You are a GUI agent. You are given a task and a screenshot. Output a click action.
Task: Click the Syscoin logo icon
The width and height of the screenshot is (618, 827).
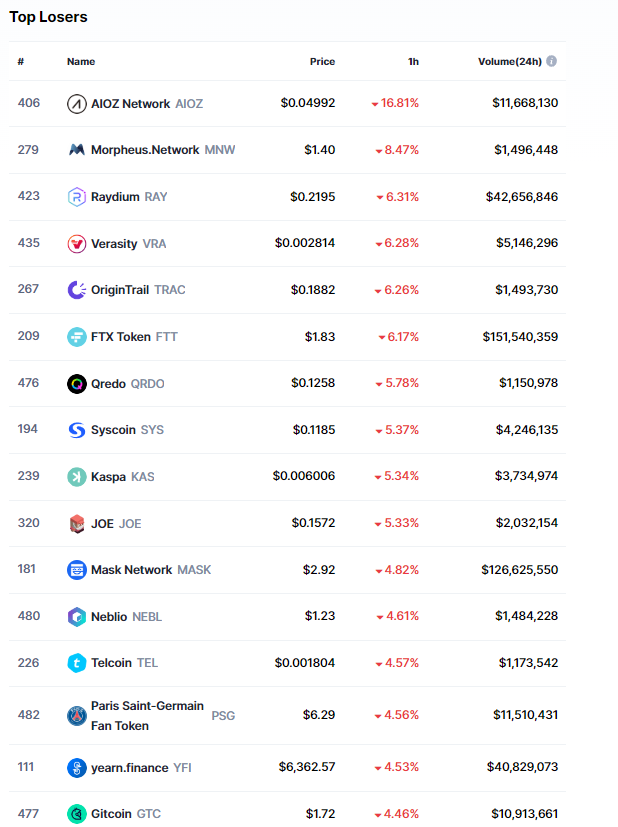(77, 430)
